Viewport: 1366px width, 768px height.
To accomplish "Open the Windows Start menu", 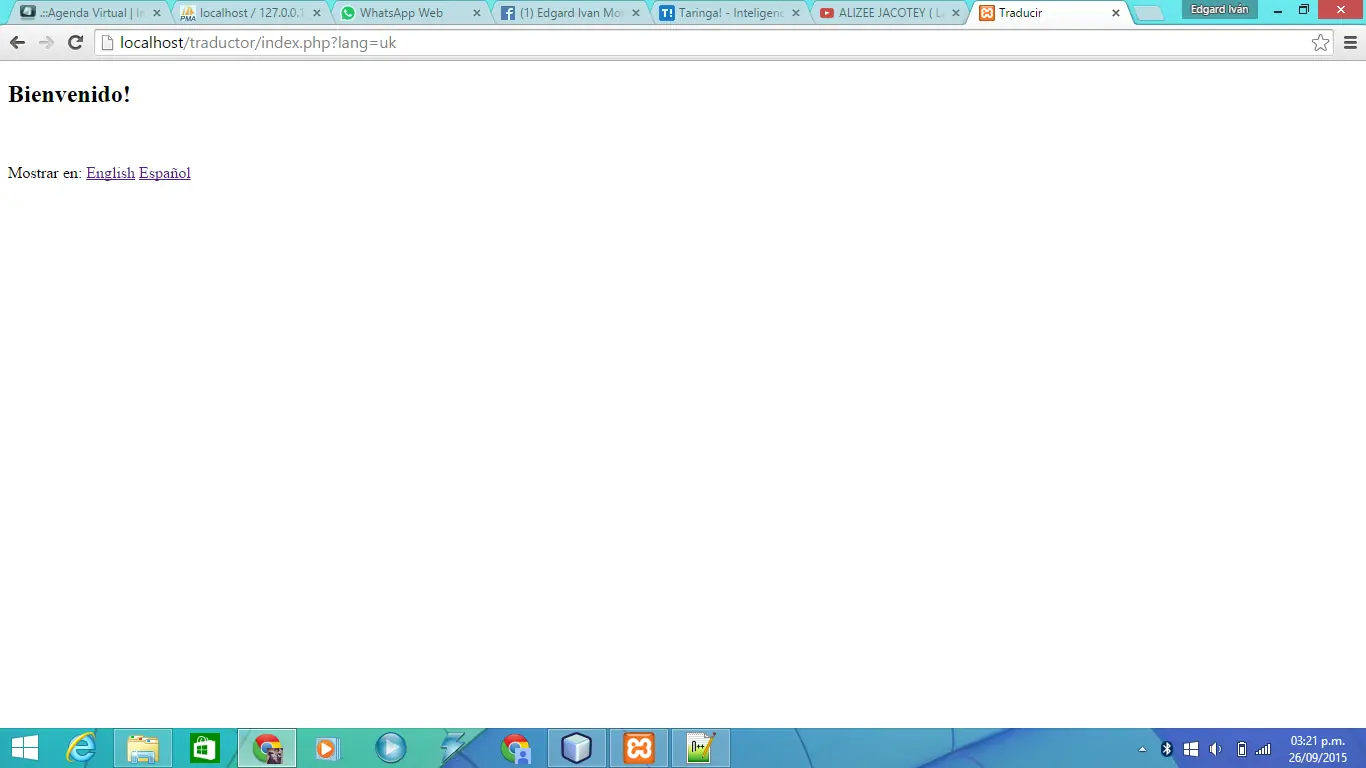I will tap(25, 748).
